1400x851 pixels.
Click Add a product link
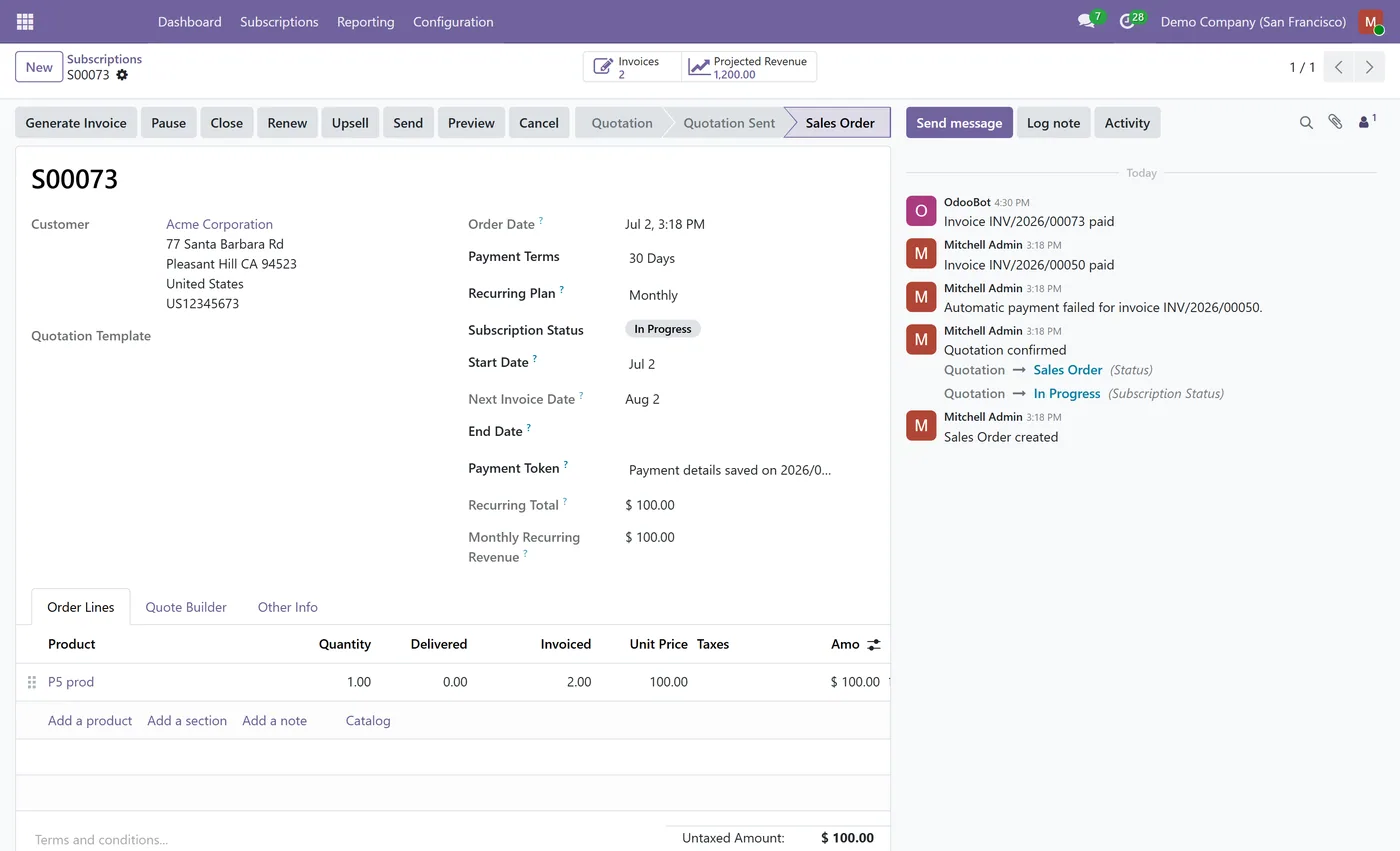click(90, 720)
